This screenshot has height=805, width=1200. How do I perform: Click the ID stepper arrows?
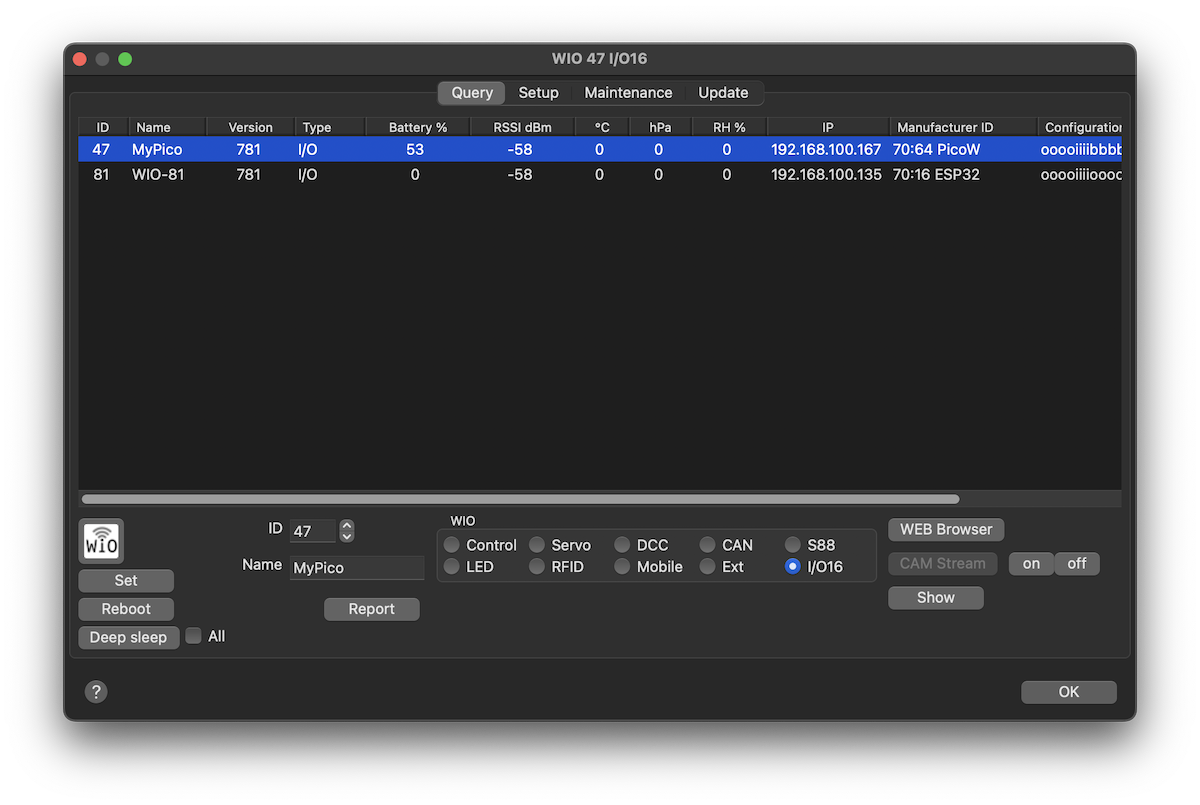(x=347, y=531)
